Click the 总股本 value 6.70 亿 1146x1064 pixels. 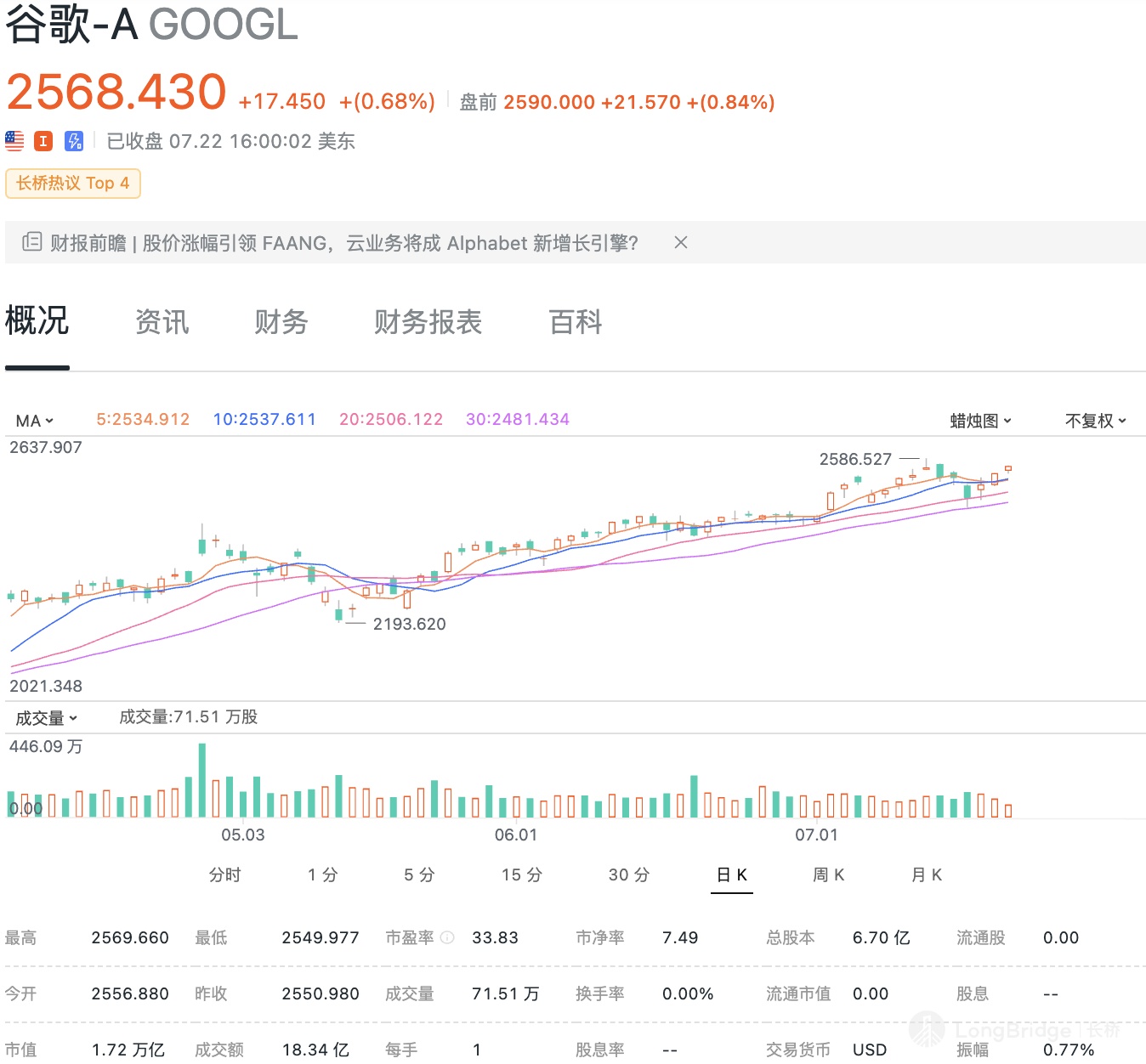[x=881, y=937]
